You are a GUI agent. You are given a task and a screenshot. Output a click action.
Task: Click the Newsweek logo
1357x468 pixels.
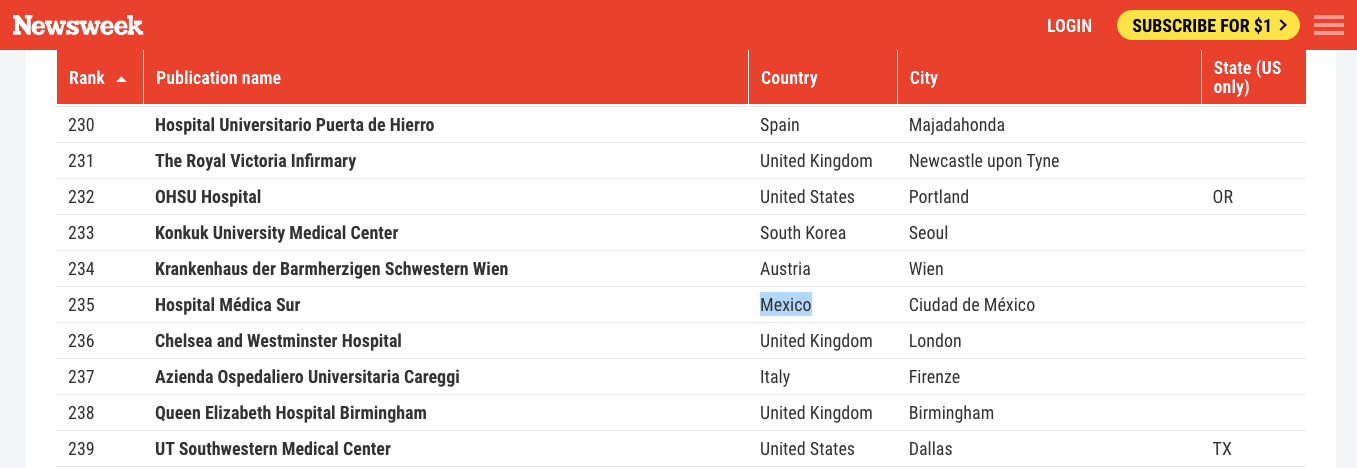(x=78, y=25)
